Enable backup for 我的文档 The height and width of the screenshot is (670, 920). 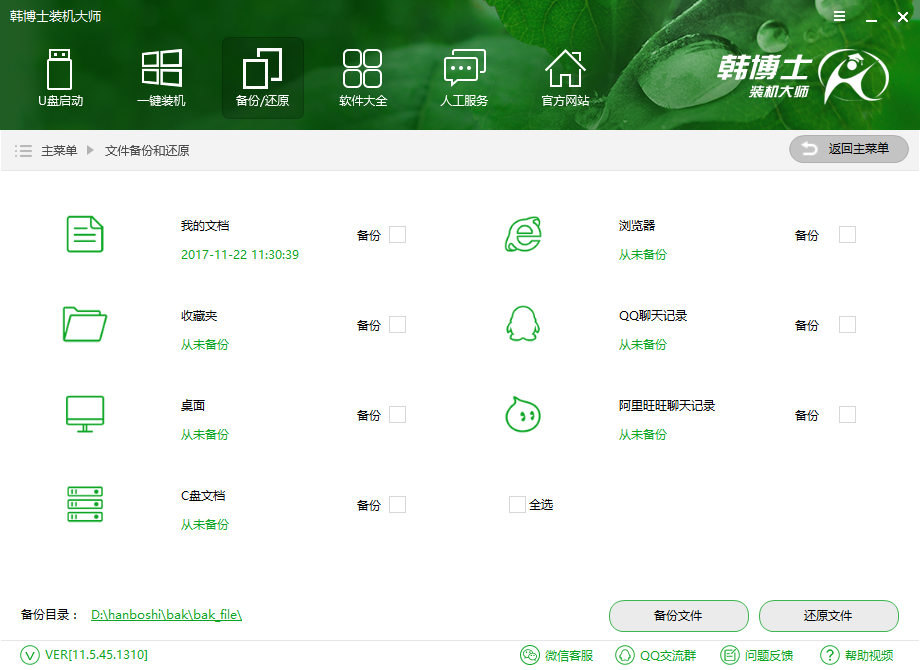[398, 234]
